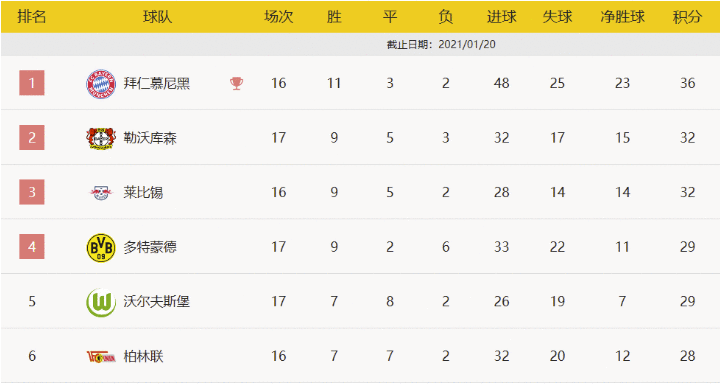Viewport: 720px width, 385px height.
Task: Sort by the 积分 column header
Action: pos(687,17)
